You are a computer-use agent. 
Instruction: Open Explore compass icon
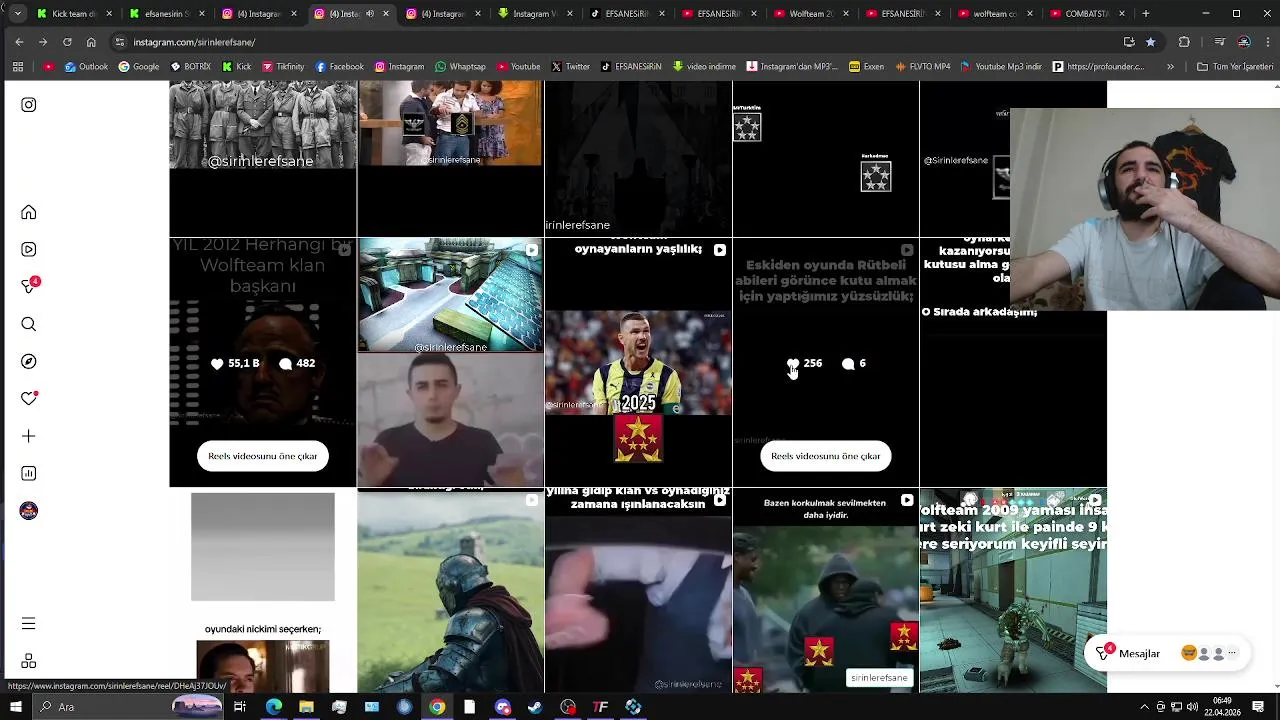pos(29,361)
